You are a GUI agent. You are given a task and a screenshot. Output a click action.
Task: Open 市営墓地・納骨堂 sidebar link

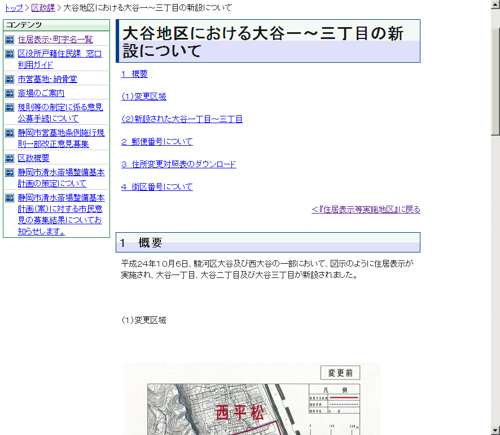pyautogui.click(x=47, y=79)
